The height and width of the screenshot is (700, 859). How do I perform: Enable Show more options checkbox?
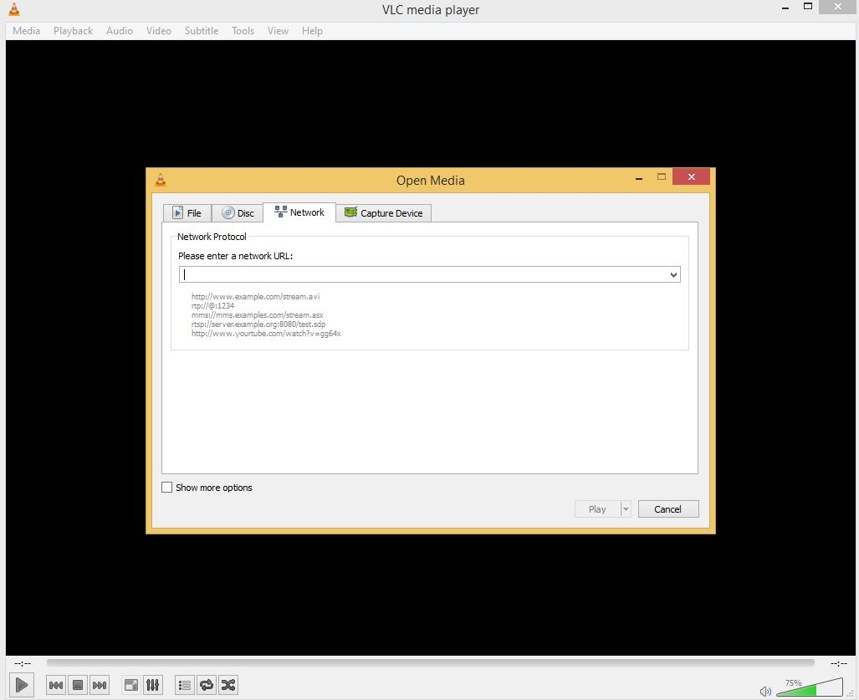[x=167, y=488]
